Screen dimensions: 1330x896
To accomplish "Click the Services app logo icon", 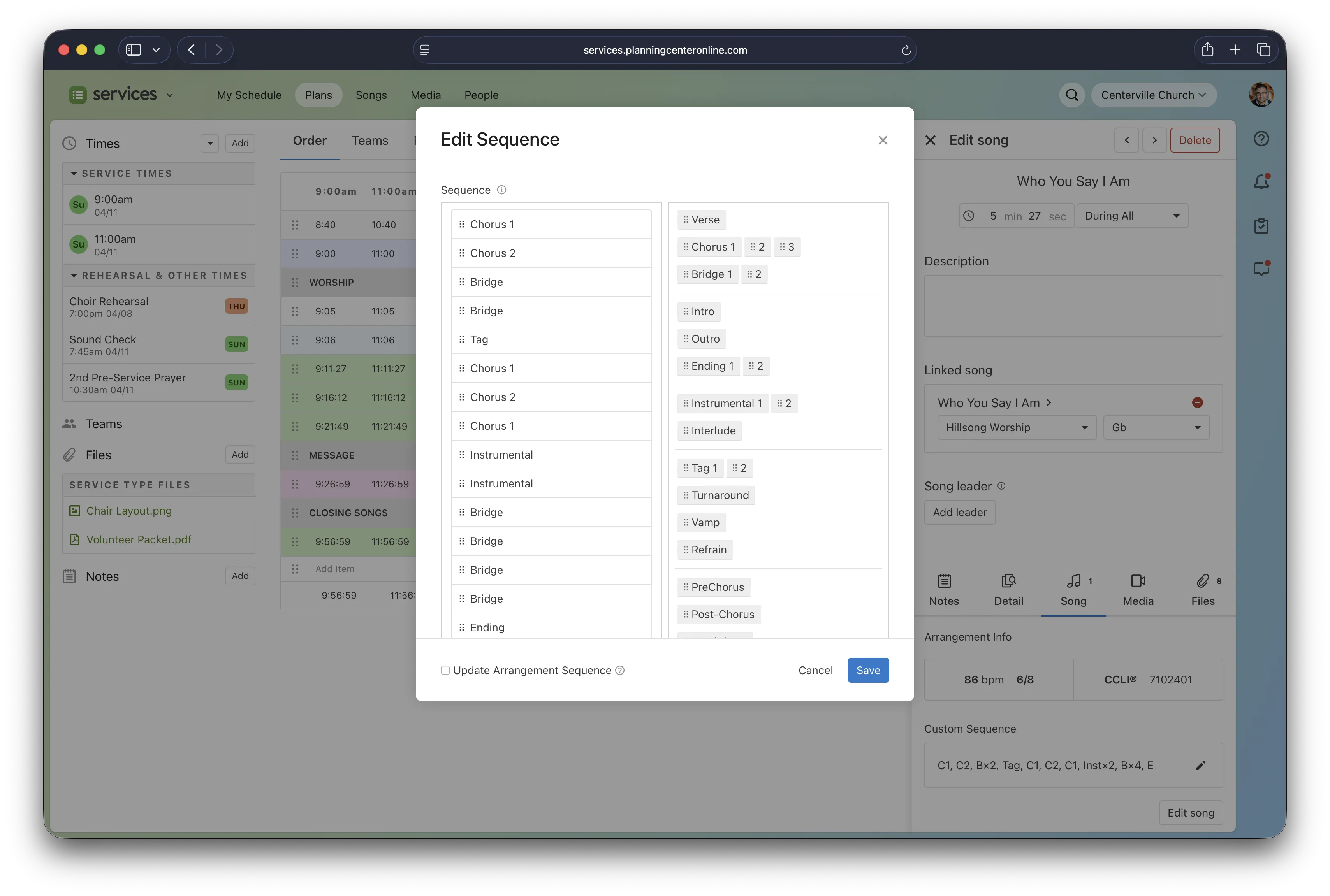I will tap(77, 95).
